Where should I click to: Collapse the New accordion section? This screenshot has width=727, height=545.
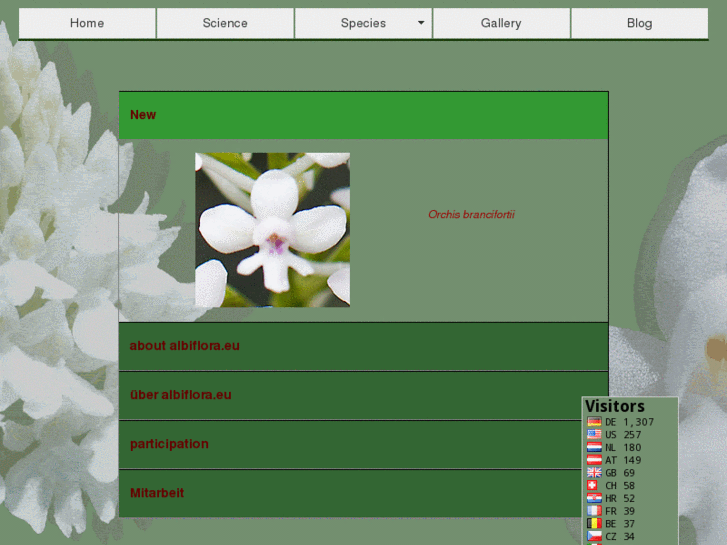pyautogui.click(x=364, y=115)
